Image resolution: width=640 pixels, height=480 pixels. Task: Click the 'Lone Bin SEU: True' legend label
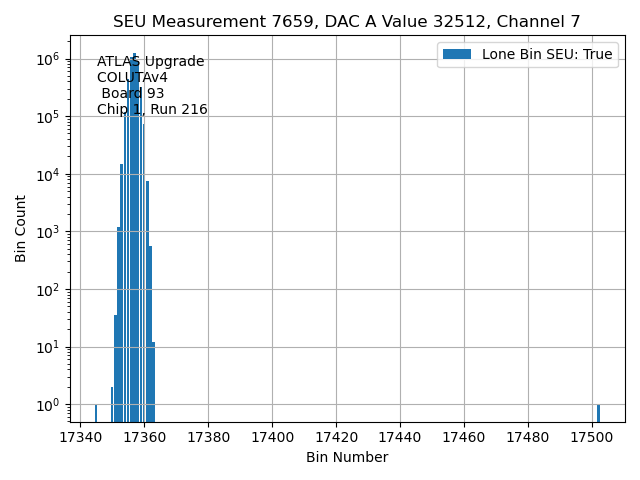point(547,54)
